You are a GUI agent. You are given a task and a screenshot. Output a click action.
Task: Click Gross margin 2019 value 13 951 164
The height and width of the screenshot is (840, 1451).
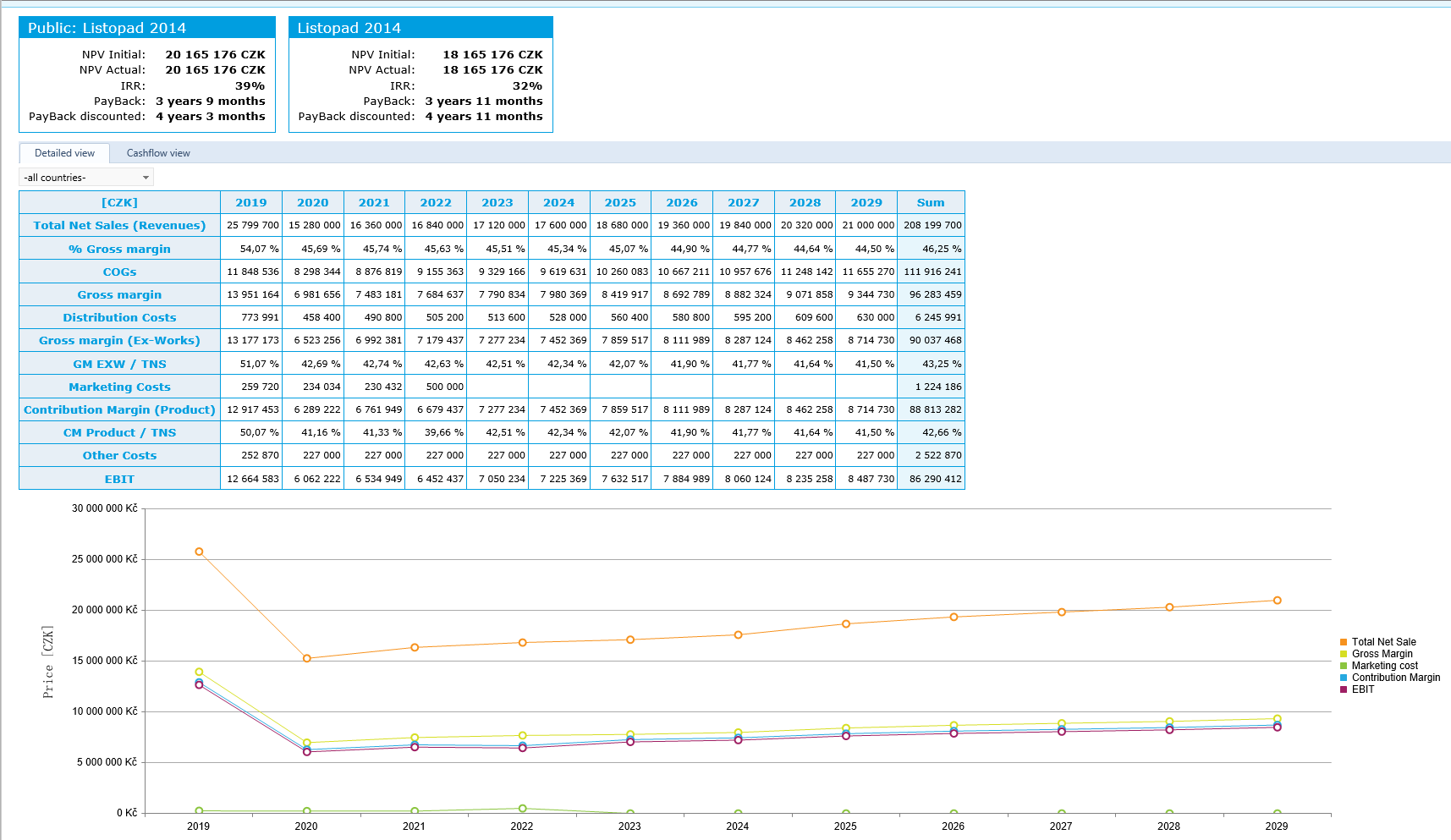tap(252, 294)
